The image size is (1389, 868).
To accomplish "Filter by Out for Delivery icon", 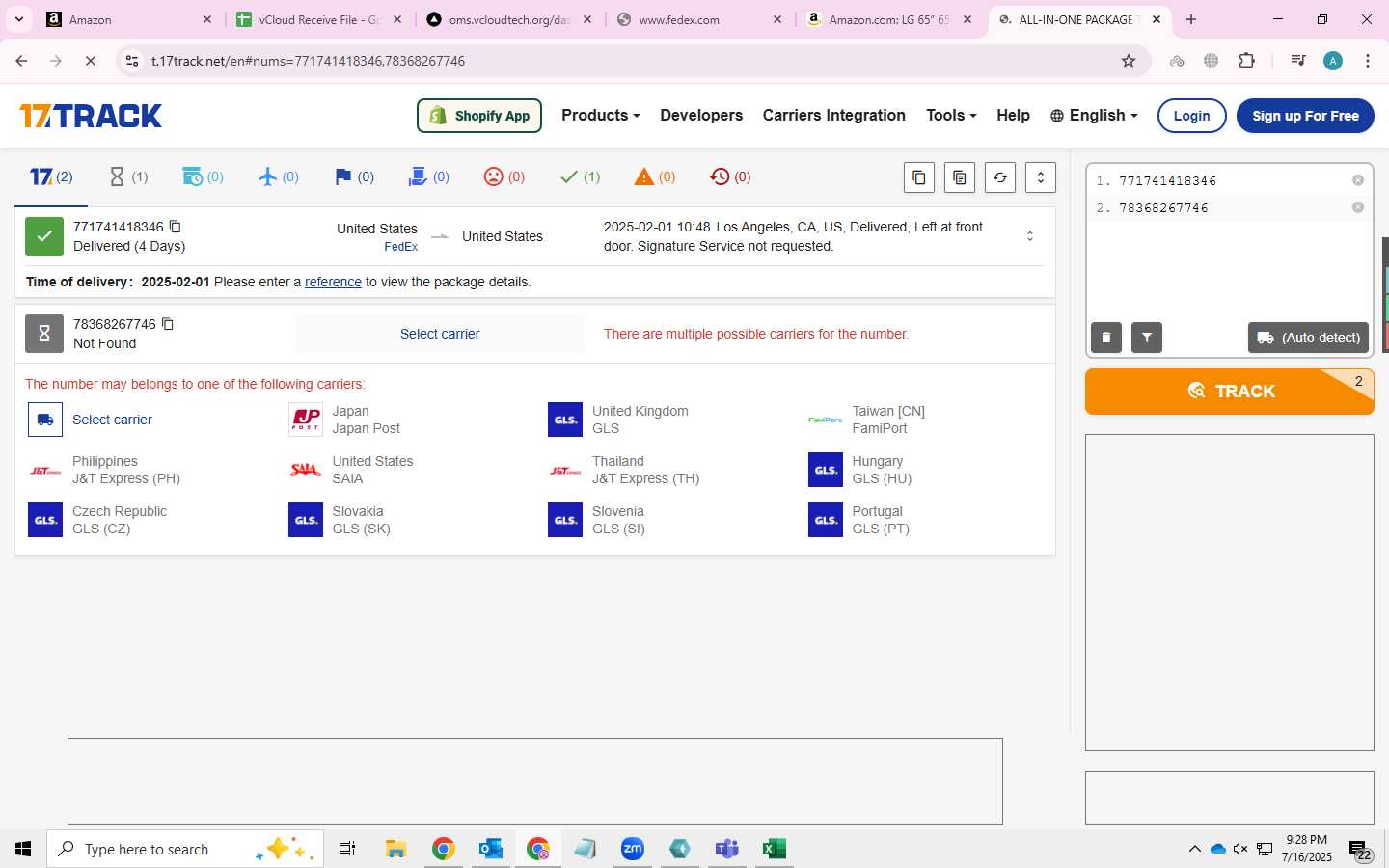I will 429,176.
